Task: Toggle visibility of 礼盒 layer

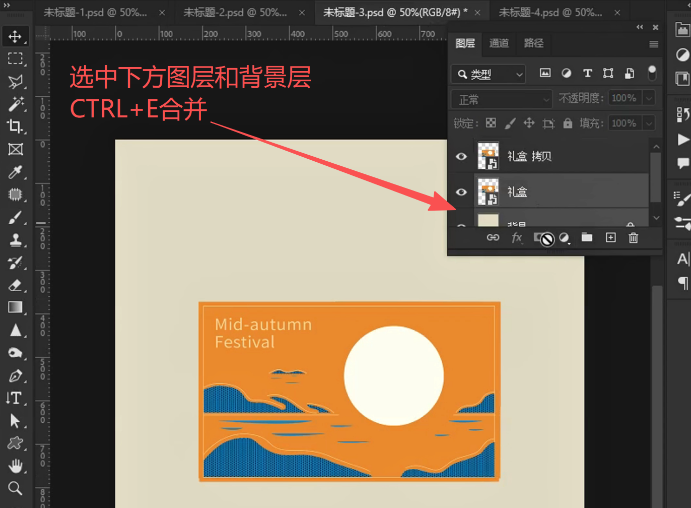Action: 461,192
